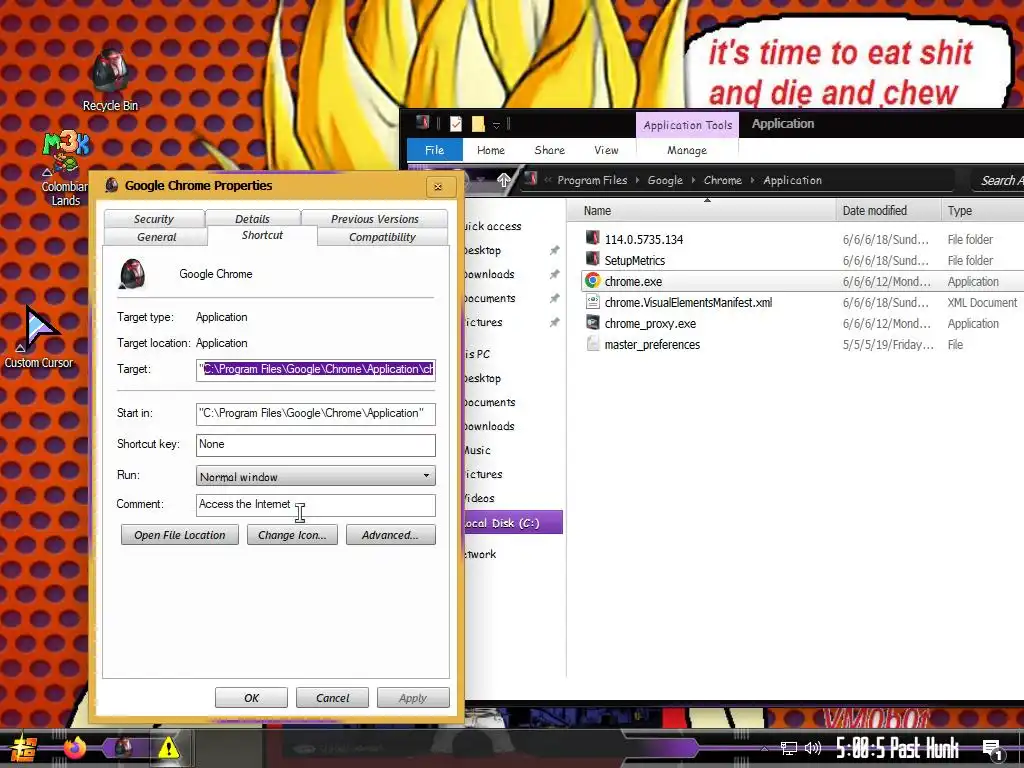Click the Comment input field
1024x768 pixels.
pos(315,505)
